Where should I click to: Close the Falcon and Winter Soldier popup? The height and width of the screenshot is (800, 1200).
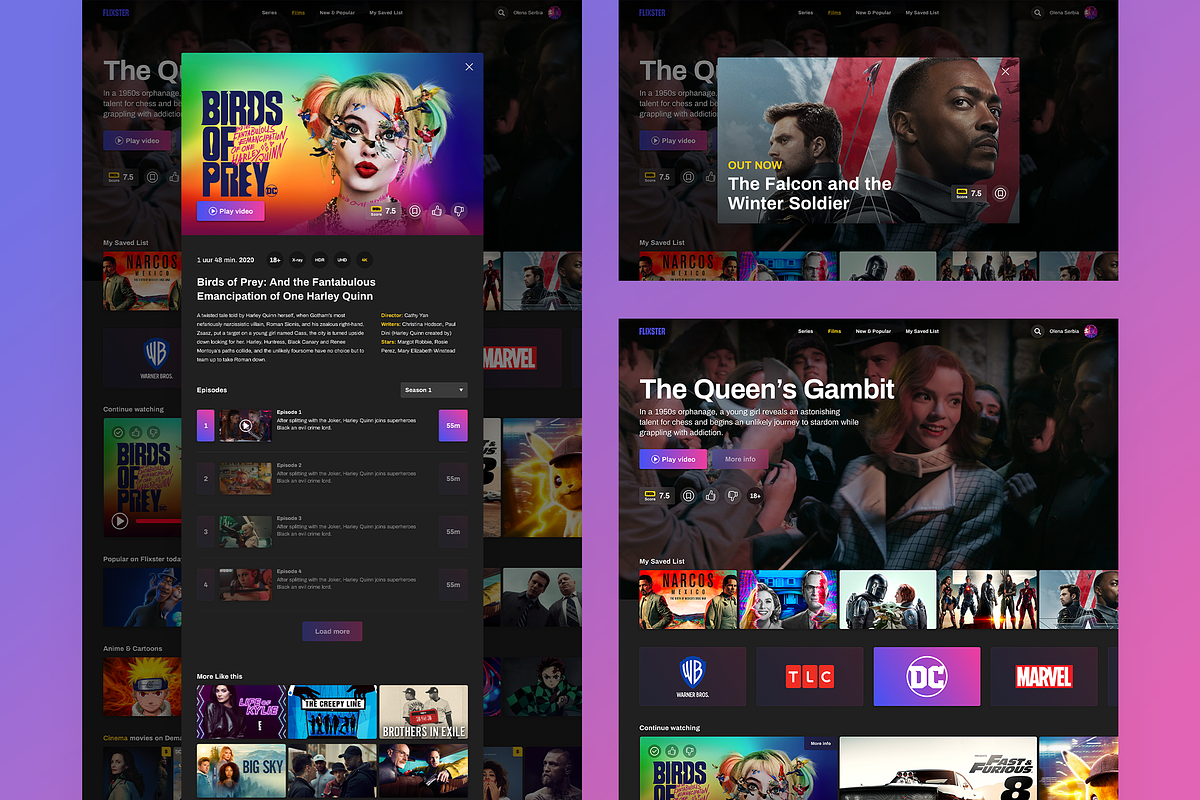click(x=1006, y=71)
